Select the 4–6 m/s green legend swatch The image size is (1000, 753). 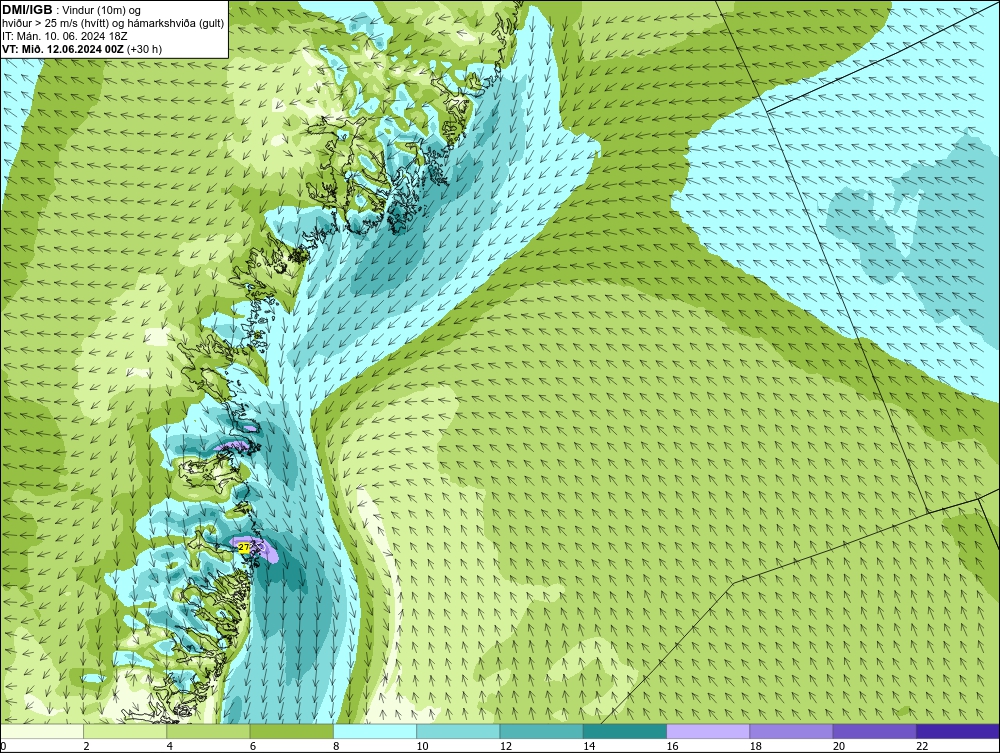(x=209, y=731)
